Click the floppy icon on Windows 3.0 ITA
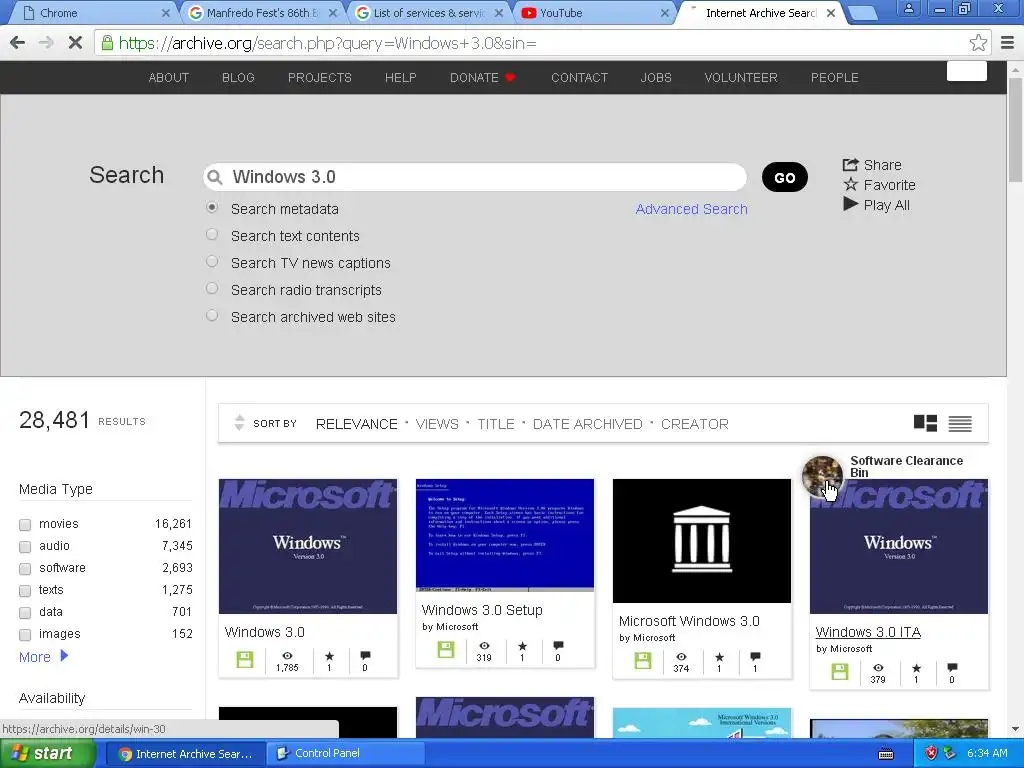The image size is (1024, 768). pyautogui.click(x=840, y=671)
